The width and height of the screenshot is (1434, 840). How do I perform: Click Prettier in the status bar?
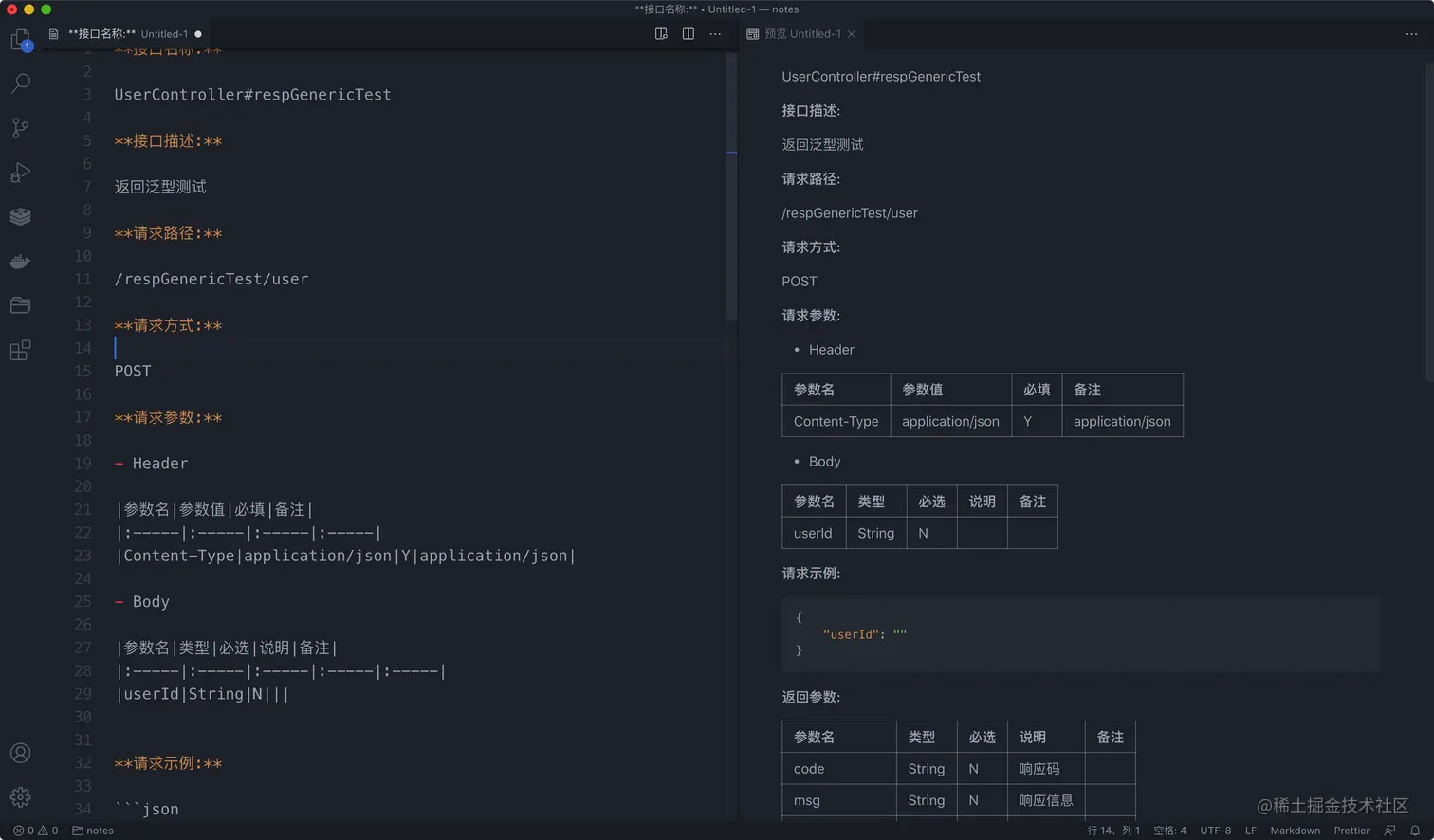pyautogui.click(x=1351, y=831)
